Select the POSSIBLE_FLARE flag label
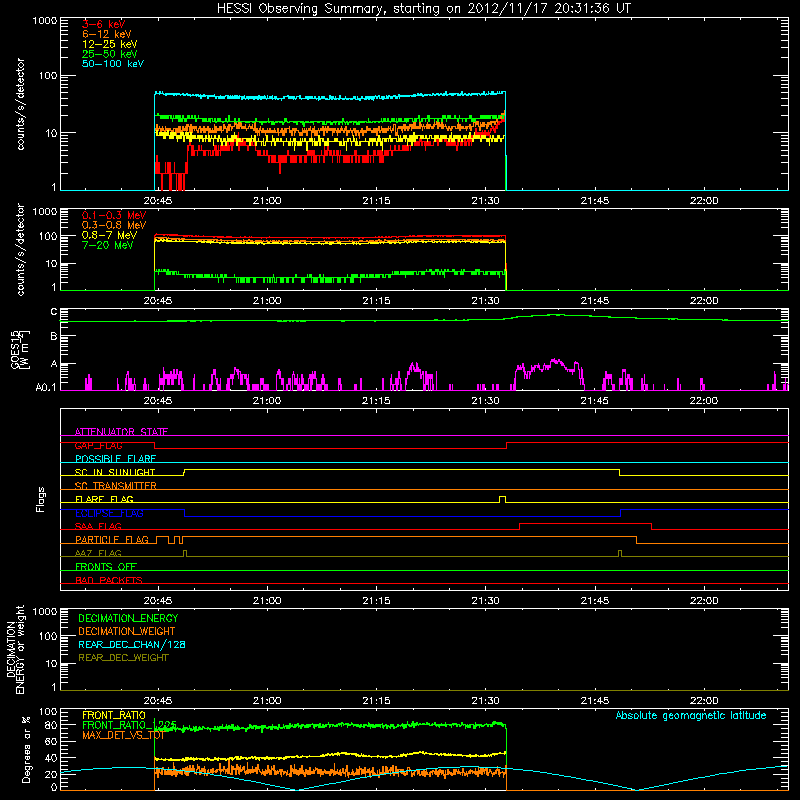The width and height of the screenshot is (800, 800). tap(115, 459)
